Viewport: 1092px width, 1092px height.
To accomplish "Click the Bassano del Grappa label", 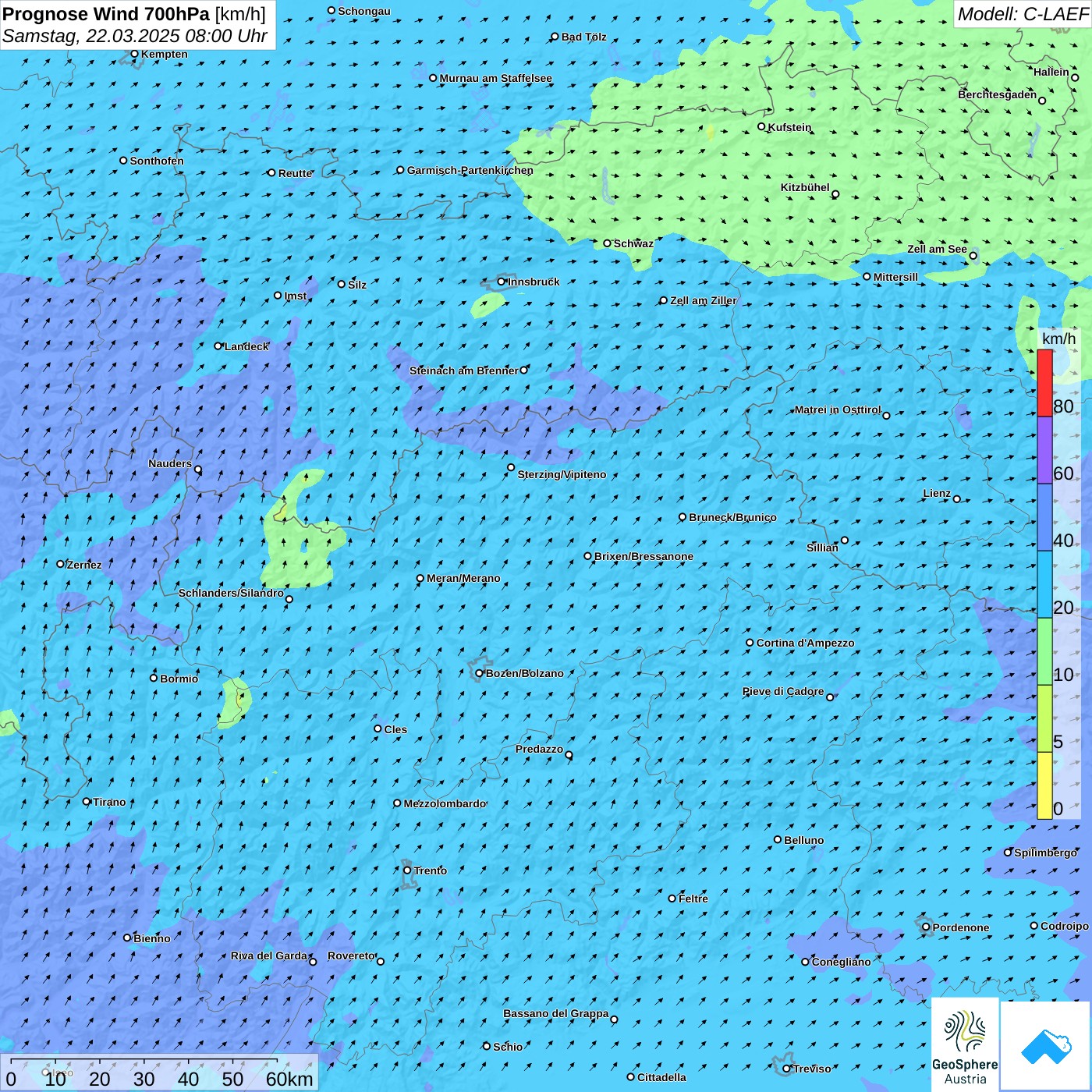I will (x=556, y=1013).
